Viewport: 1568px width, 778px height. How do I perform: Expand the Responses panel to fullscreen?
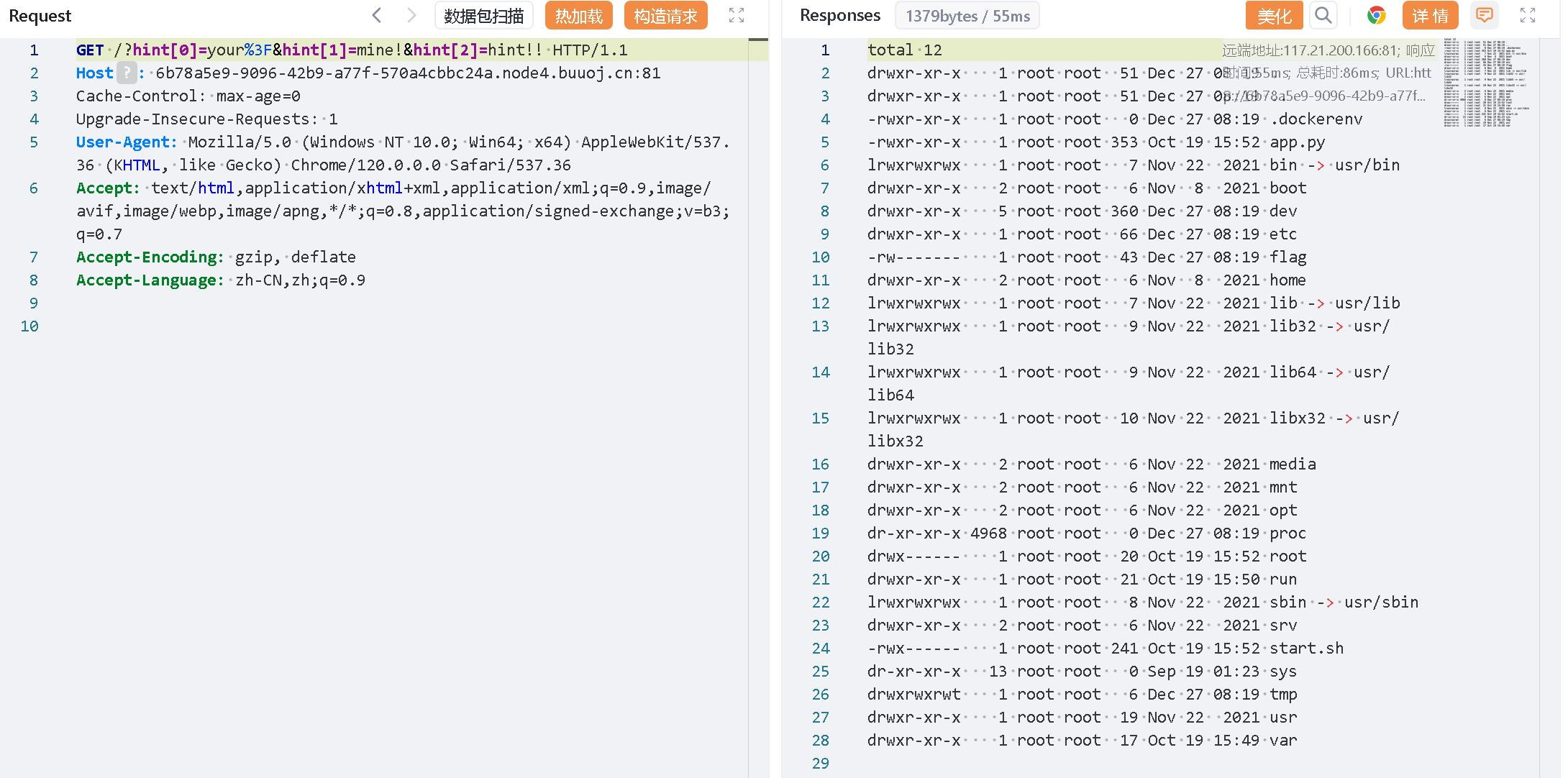point(1528,15)
